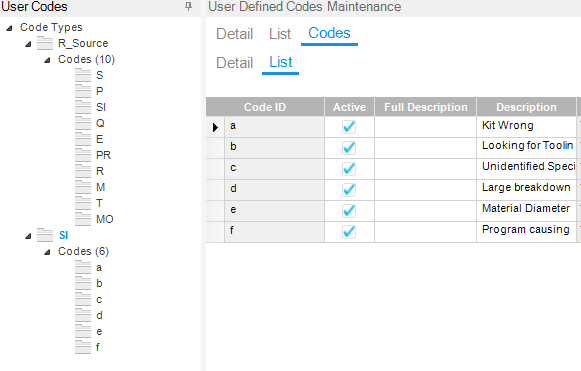This screenshot has width=581, height=371.
Task: Uncheck Active for code b
Action: pos(349,148)
